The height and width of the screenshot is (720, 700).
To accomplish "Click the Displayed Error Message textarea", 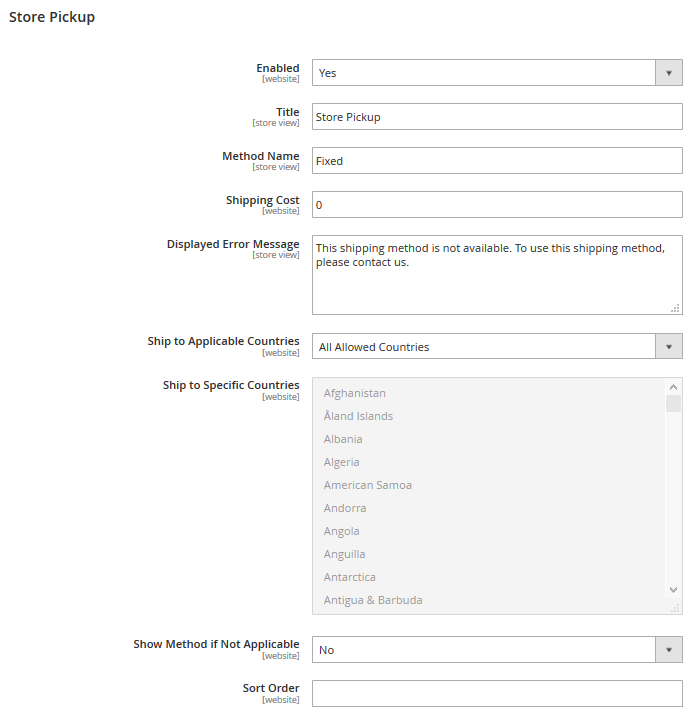I will point(497,275).
